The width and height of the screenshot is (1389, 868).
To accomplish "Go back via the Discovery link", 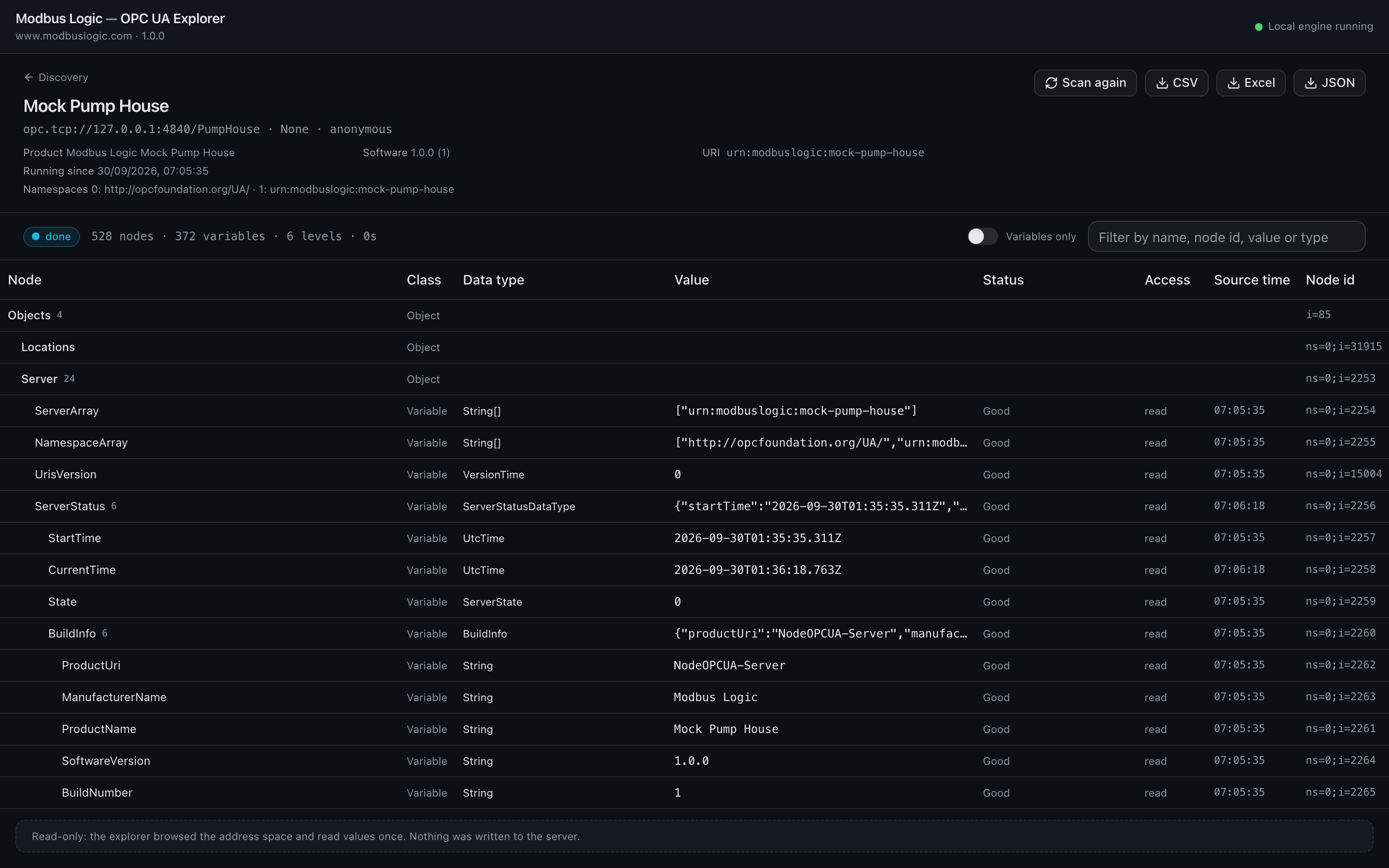I will (x=63, y=78).
